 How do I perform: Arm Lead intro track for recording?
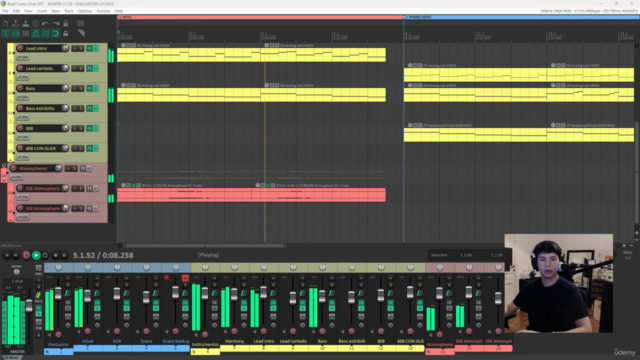(20, 48)
